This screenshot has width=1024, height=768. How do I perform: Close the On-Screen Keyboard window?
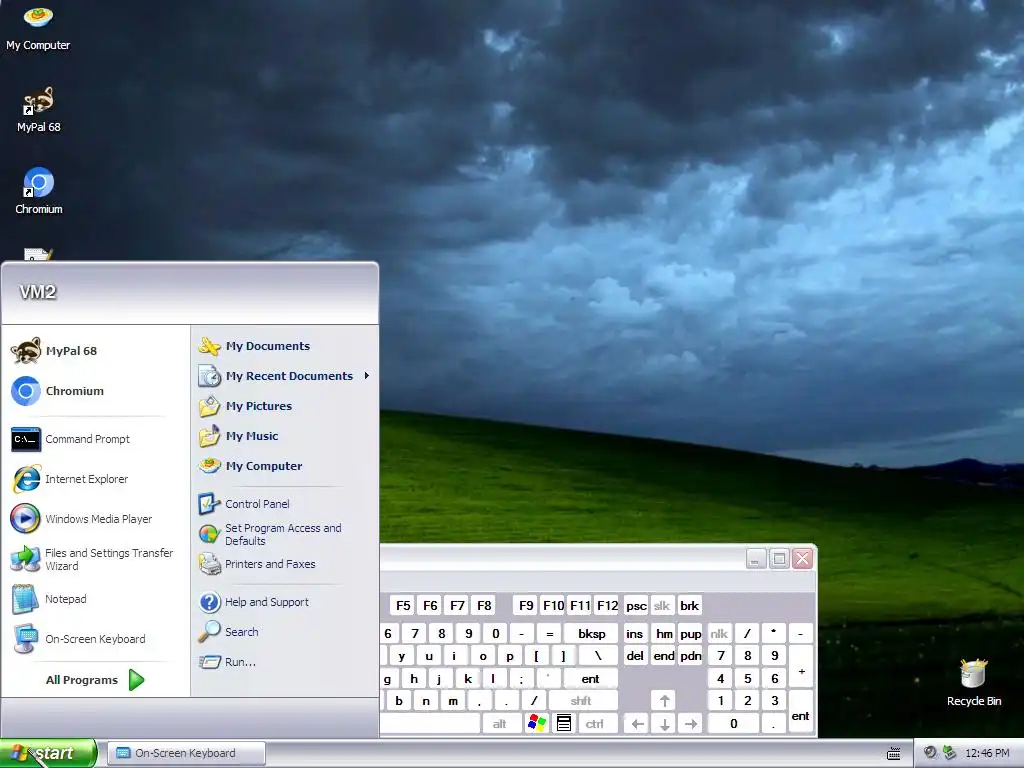[x=803, y=558]
